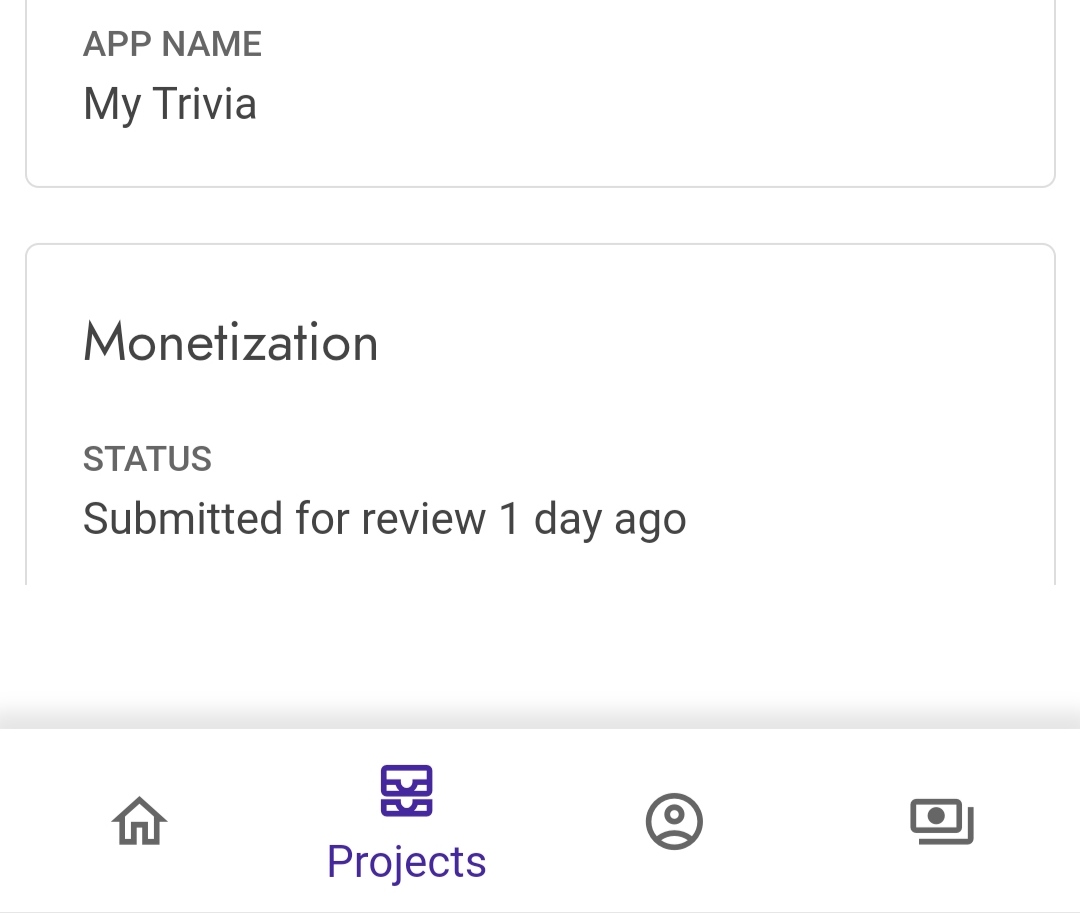Open the earnings money icon
The width and height of the screenshot is (1080, 913).
point(941,821)
